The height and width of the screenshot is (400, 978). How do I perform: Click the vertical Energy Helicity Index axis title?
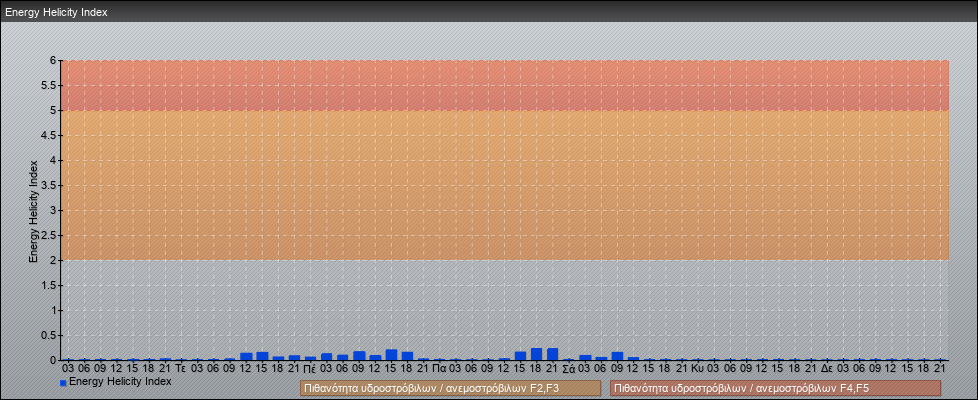pos(34,211)
